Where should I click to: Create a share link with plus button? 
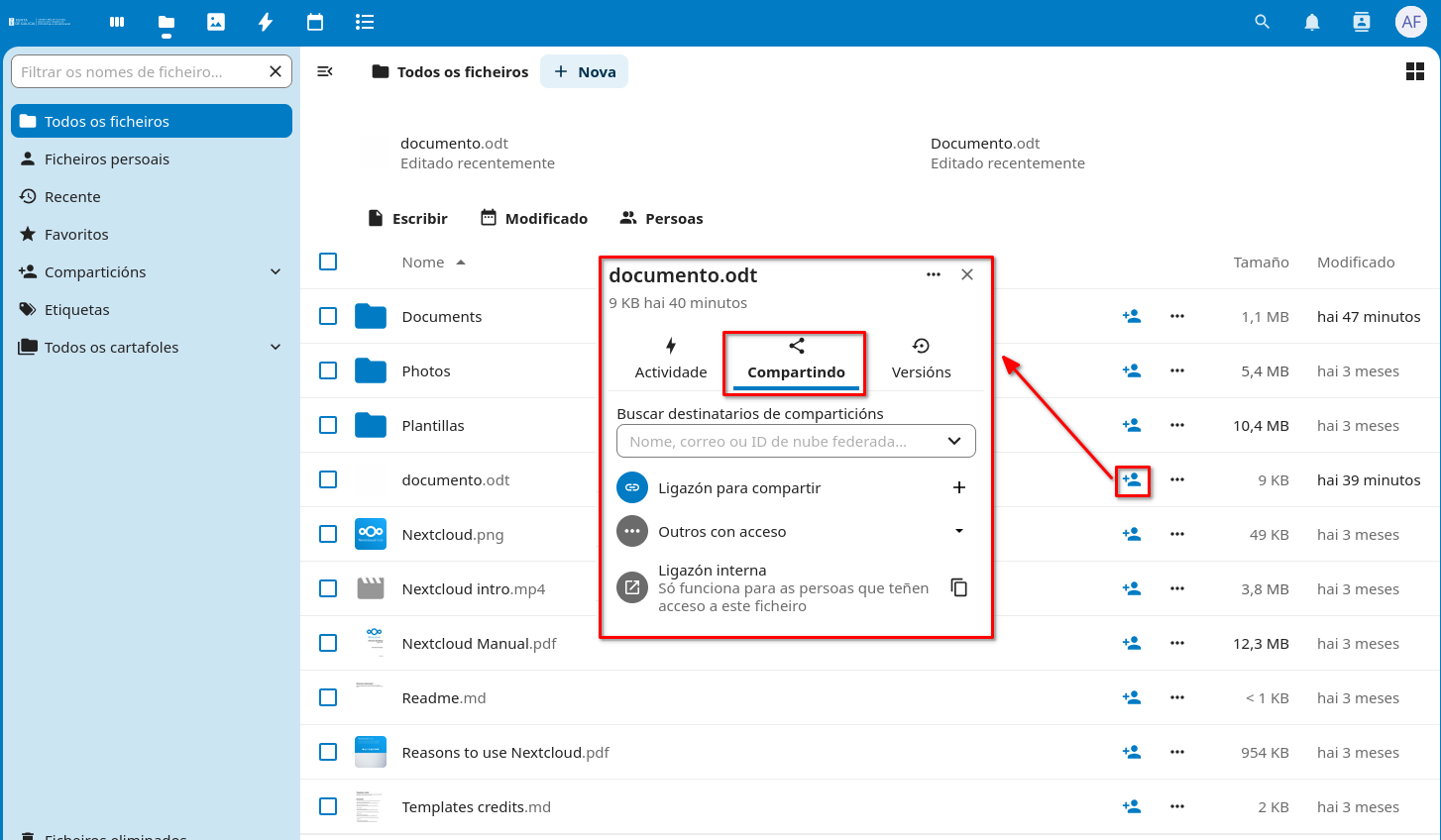[x=958, y=487]
